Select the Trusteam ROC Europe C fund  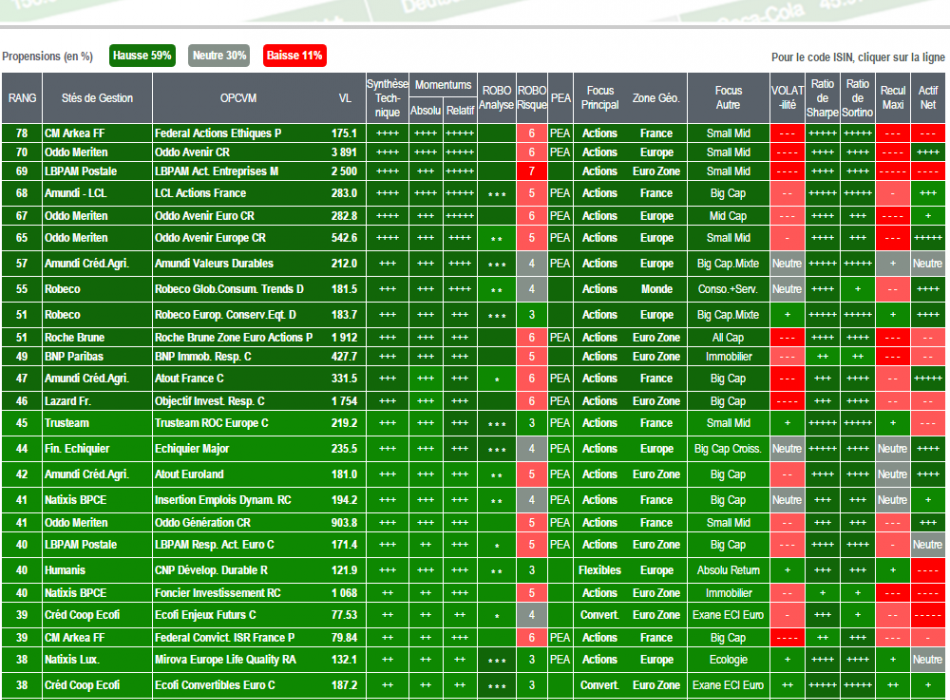[x=473, y=423]
